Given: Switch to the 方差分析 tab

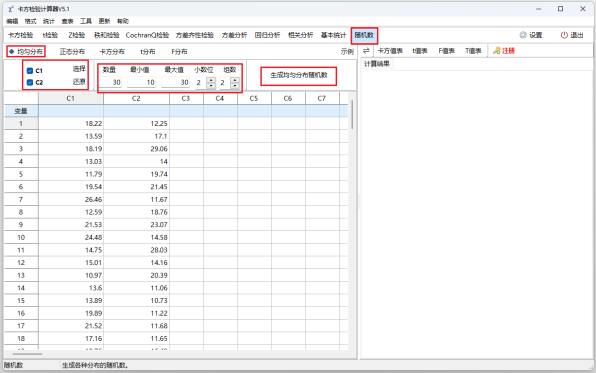Looking at the screenshot, I should pyautogui.click(x=235, y=35).
